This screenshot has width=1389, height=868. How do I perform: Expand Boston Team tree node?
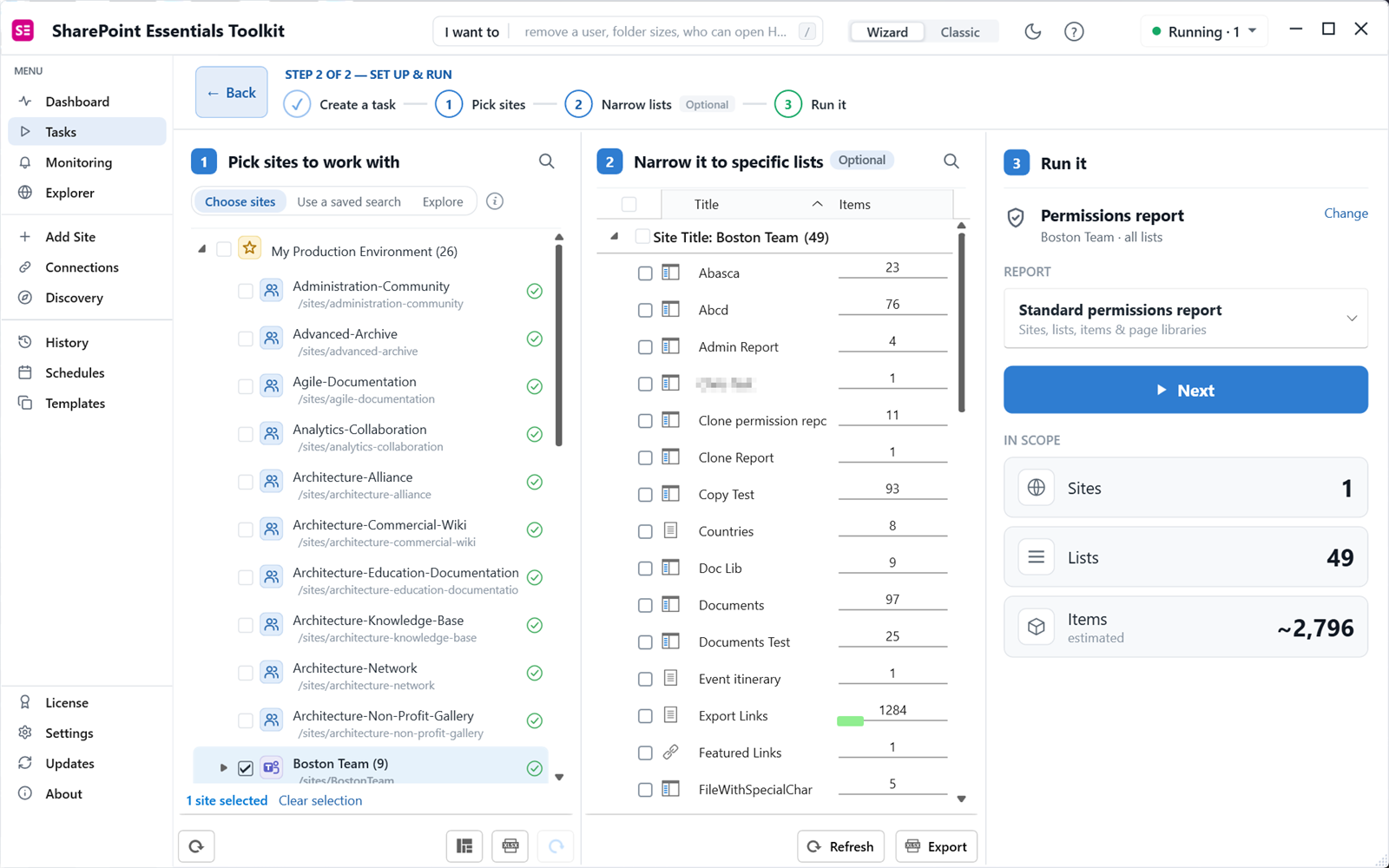point(223,768)
